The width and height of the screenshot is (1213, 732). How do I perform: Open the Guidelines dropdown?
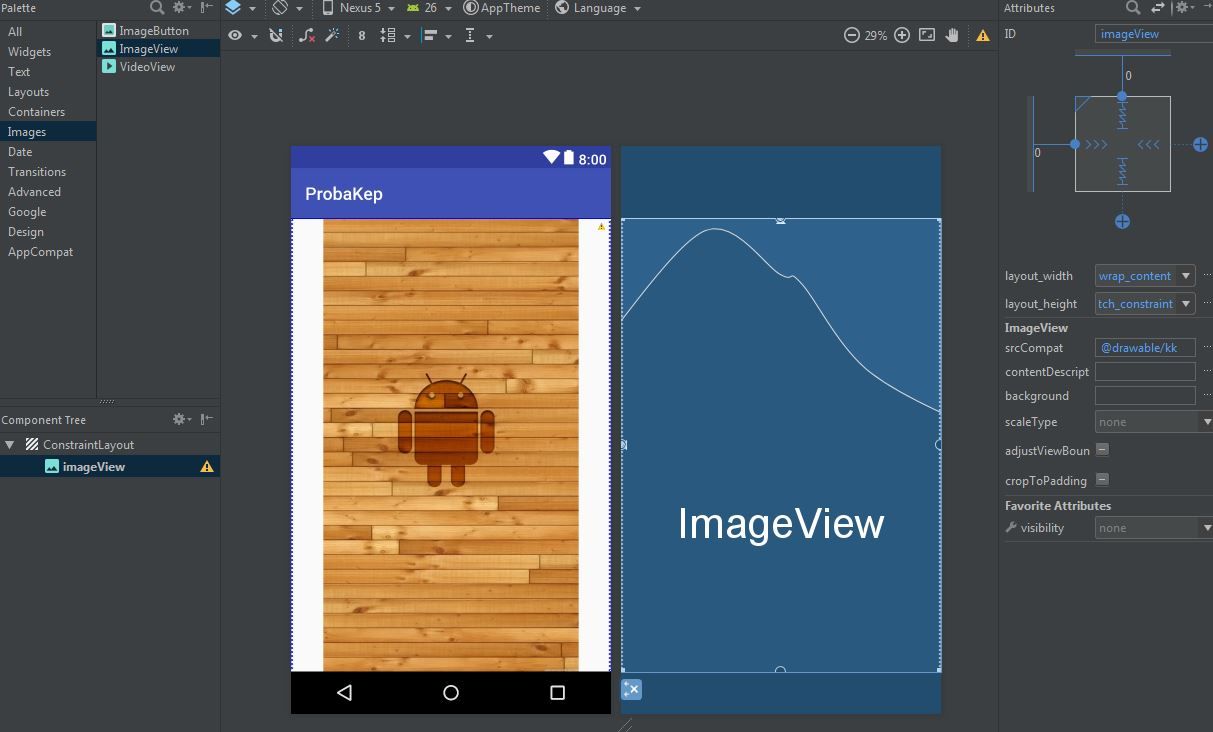coord(478,36)
